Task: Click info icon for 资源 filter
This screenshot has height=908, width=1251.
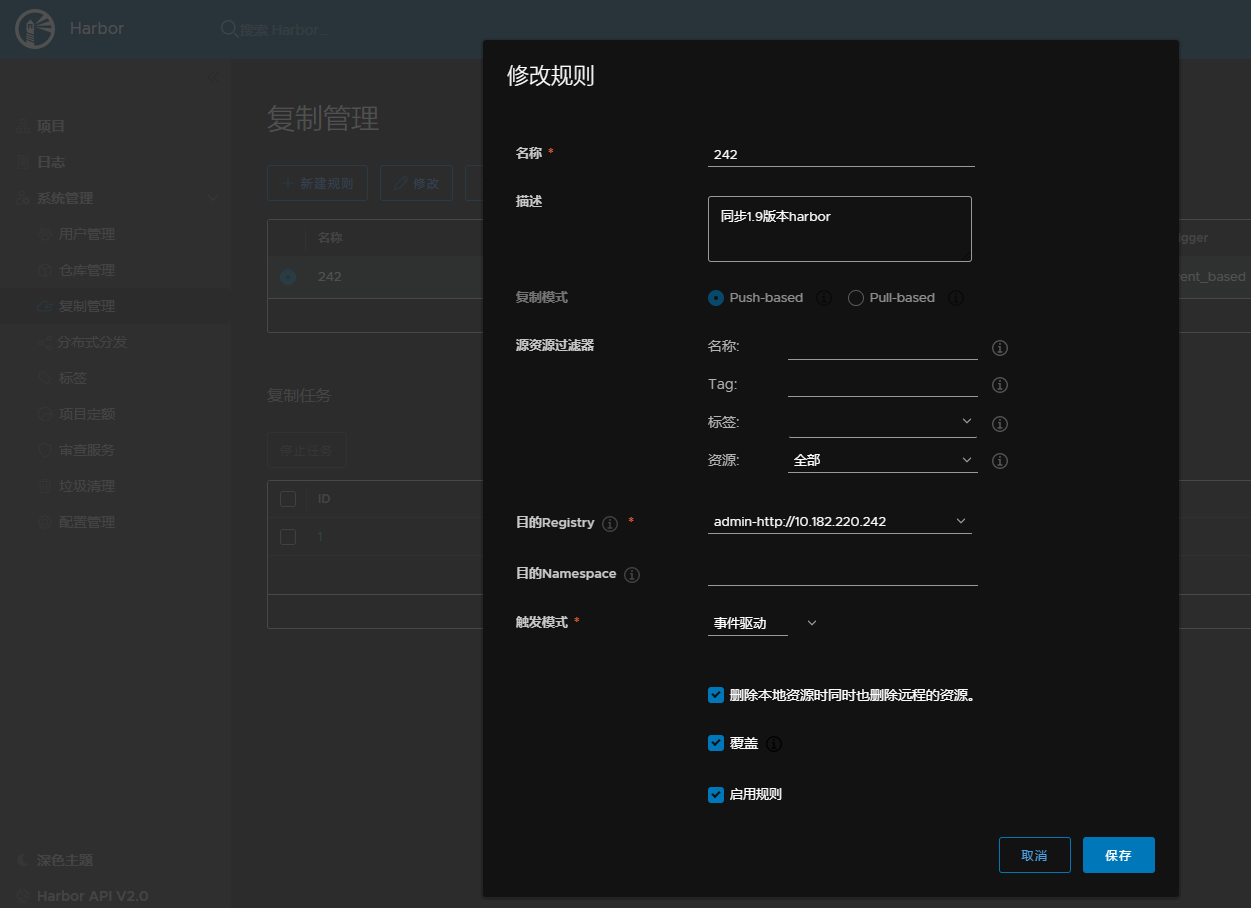Action: [x=999, y=461]
